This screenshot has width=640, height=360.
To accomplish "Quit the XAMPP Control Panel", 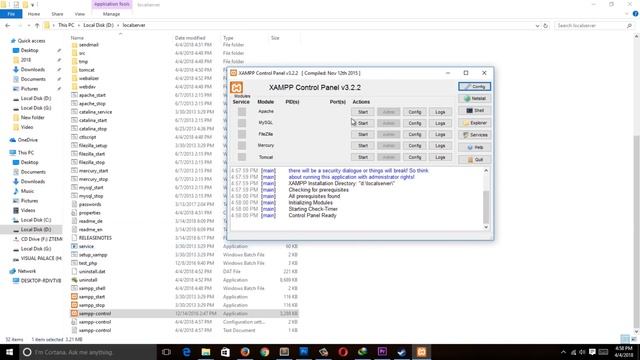I will [474, 160].
